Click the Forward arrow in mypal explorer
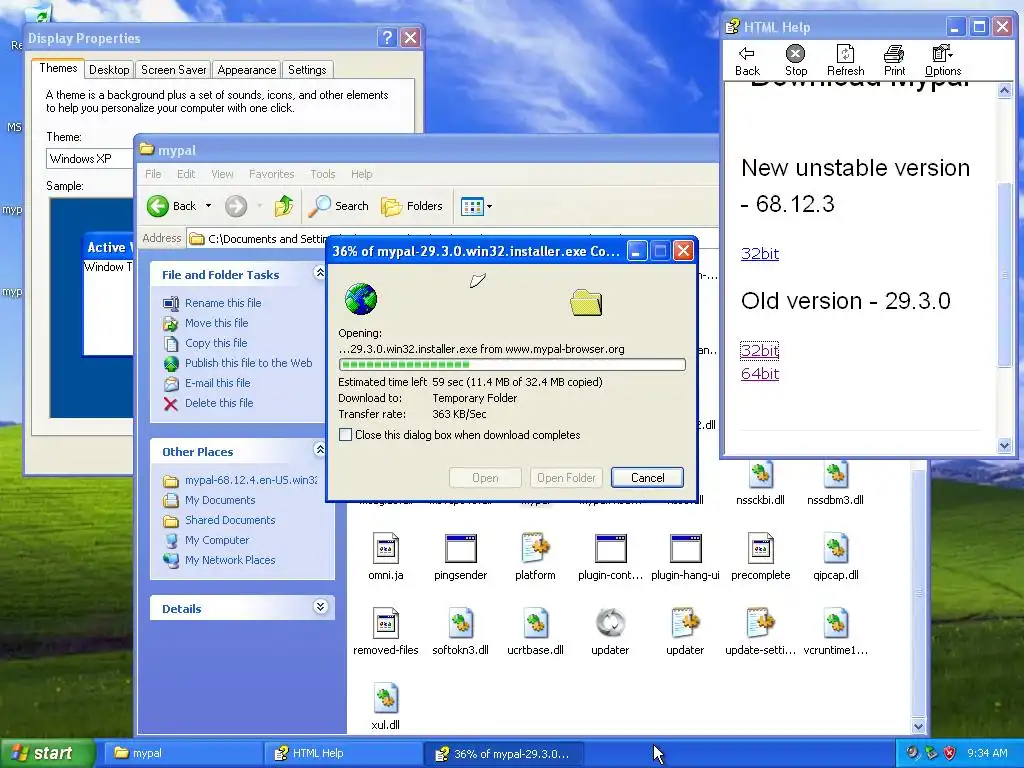 [x=236, y=206]
